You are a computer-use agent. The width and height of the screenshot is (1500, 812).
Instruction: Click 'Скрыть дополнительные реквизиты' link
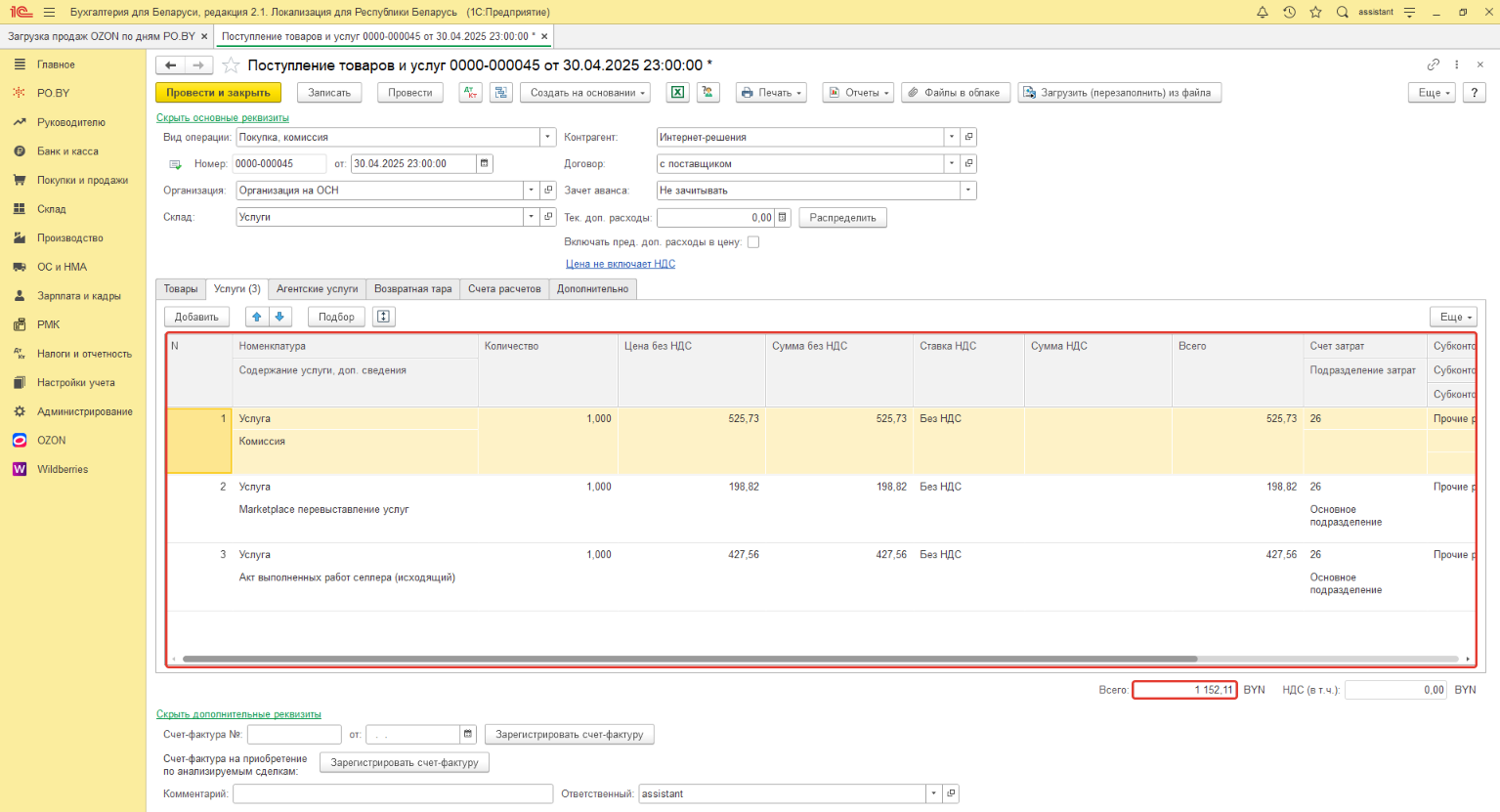coord(238,714)
